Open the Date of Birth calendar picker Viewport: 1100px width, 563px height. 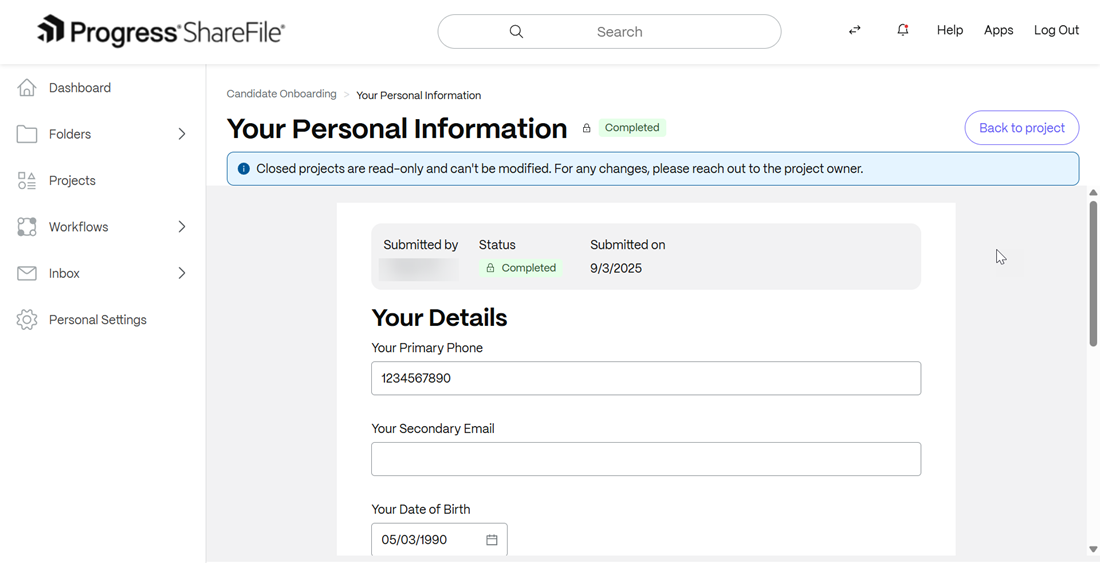[x=492, y=540]
